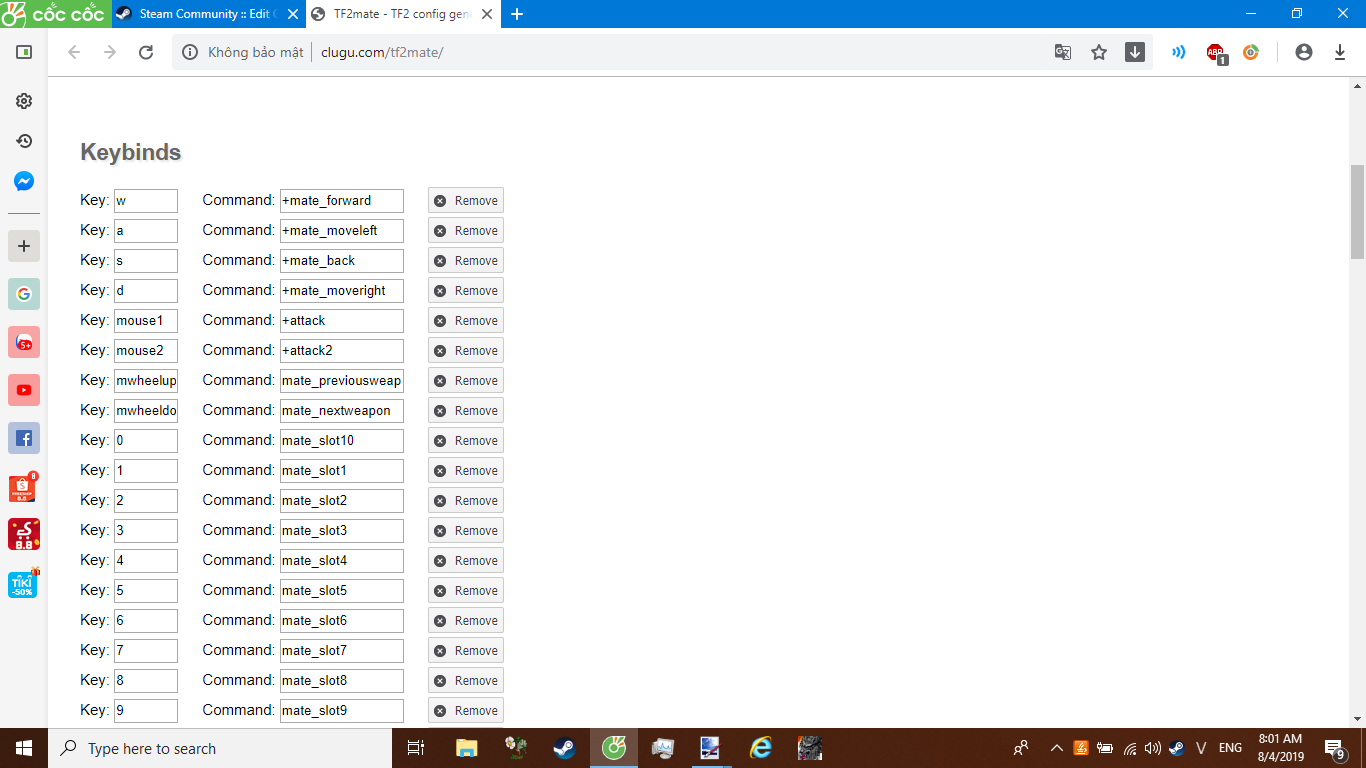Open the Windows Start menu
This screenshot has height=768, width=1366.
tap(24, 748)
